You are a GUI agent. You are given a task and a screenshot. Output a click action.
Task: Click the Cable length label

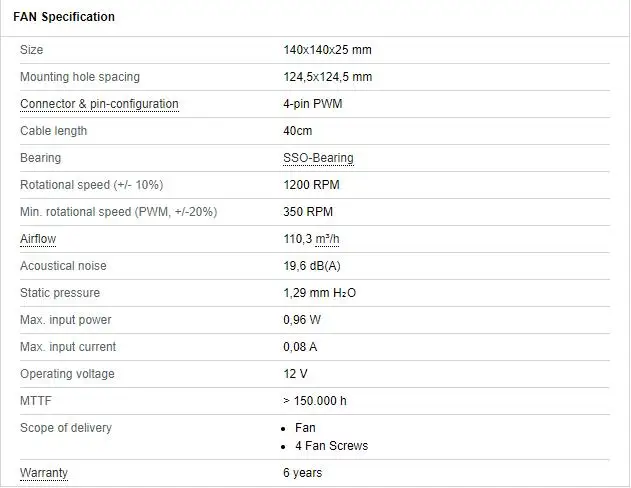(54, 131)
